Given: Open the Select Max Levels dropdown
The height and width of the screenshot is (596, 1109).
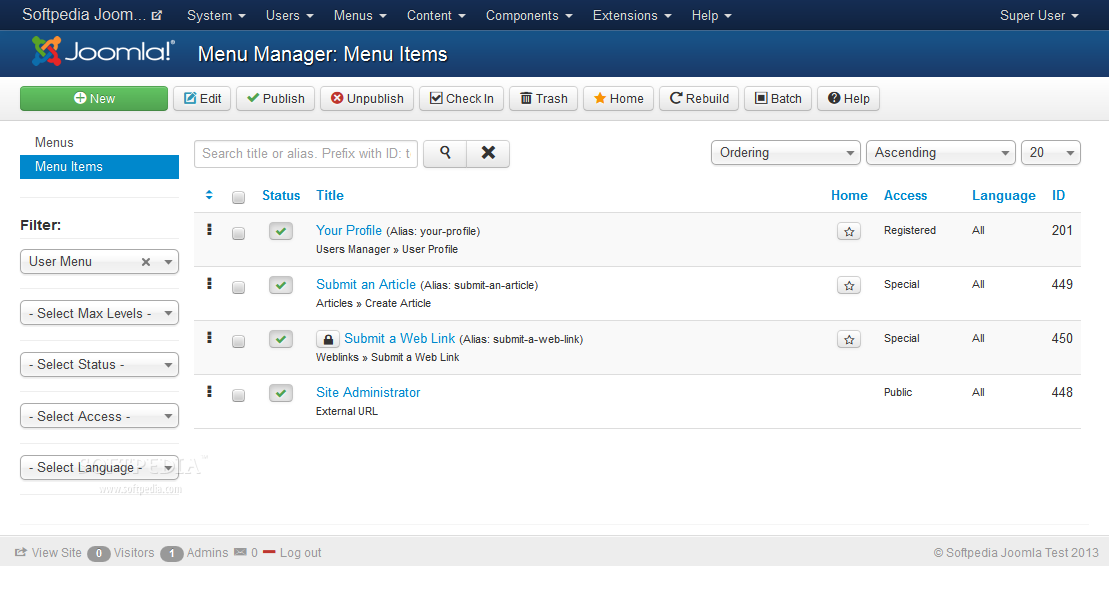Looking at the screenshot, I should (99, 313).
